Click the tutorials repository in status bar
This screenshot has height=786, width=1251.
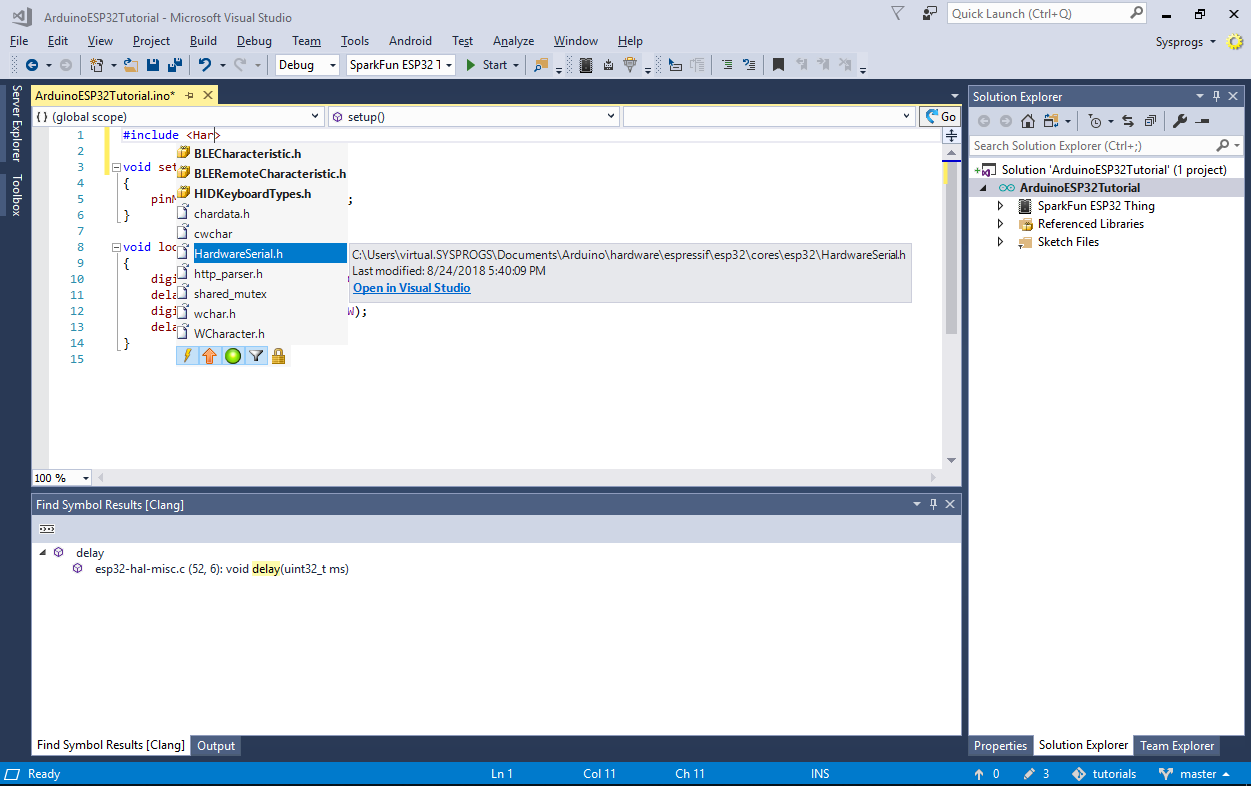point(1104,774)
